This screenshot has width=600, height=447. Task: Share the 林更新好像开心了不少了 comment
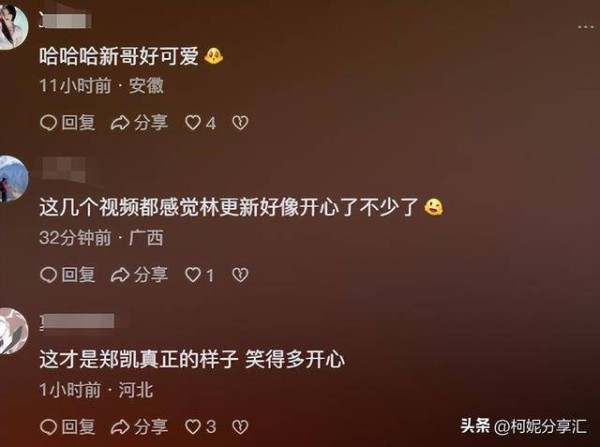point(139,275)
